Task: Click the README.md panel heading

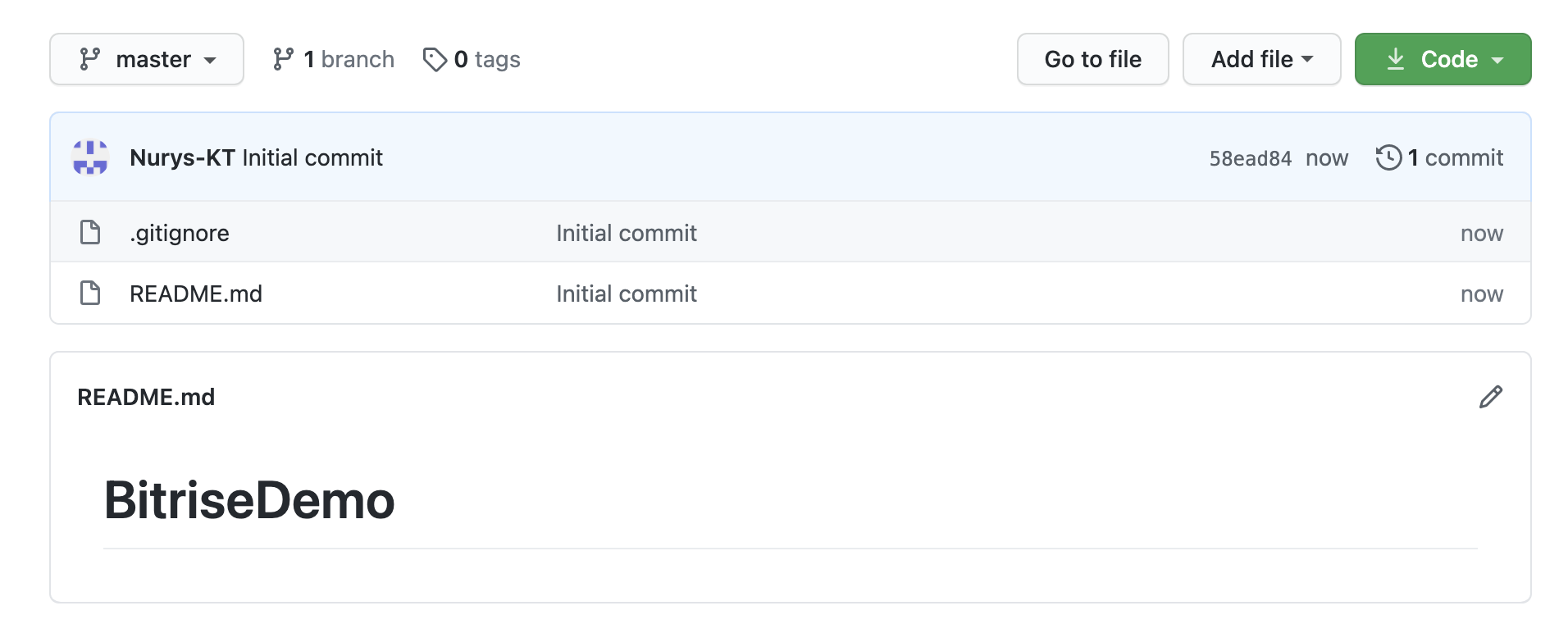Action: coord(146,397)
